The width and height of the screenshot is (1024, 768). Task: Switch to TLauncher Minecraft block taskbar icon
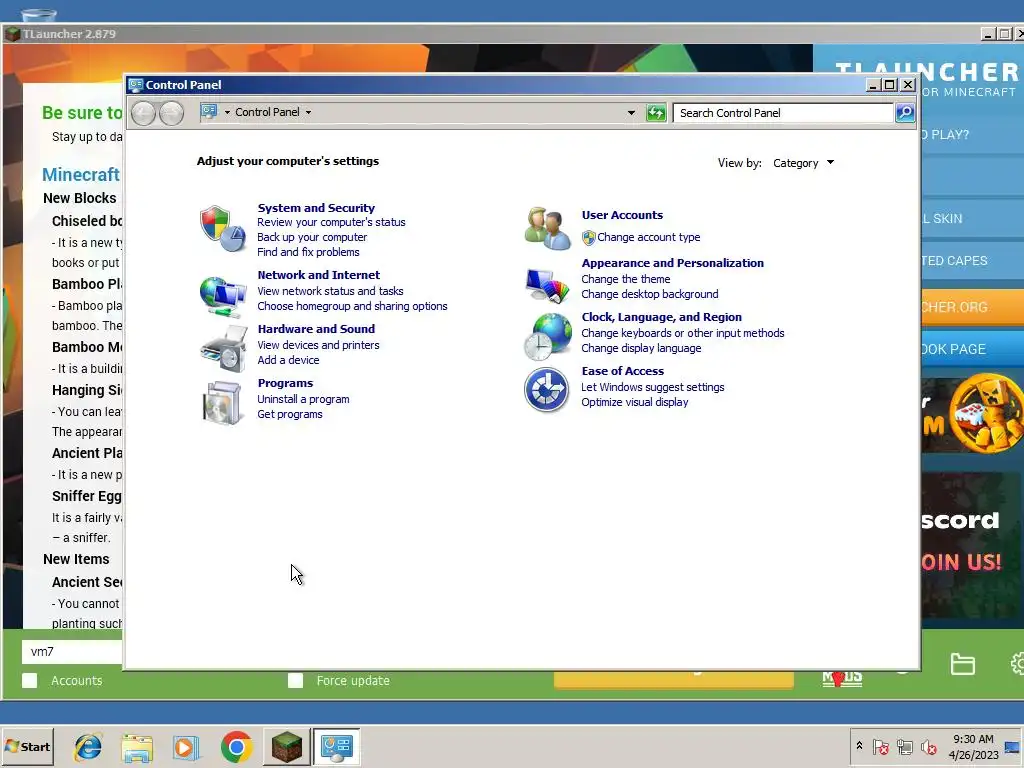287,747
